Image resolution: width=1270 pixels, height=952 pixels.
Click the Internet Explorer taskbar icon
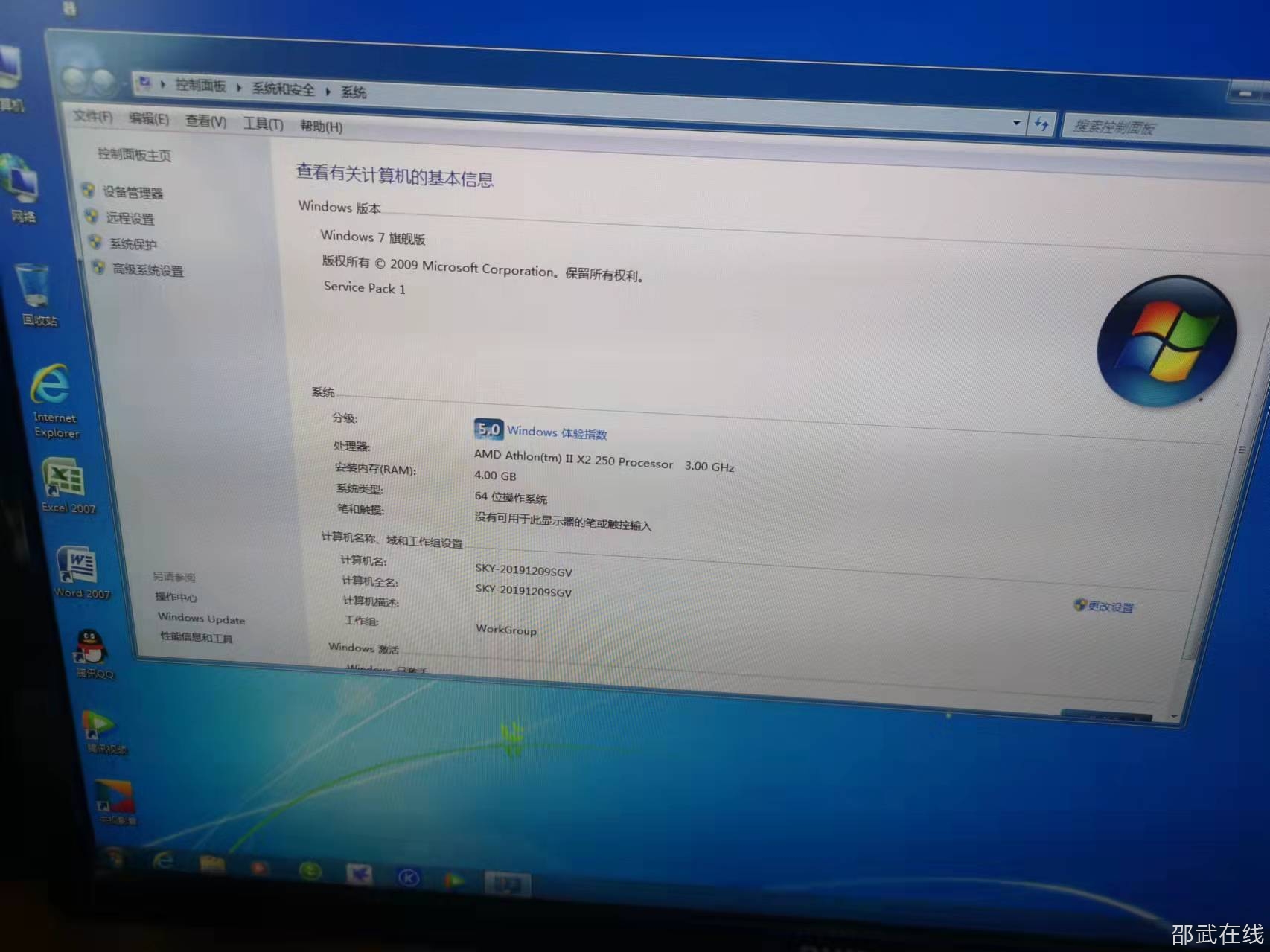tap(162, 861)
